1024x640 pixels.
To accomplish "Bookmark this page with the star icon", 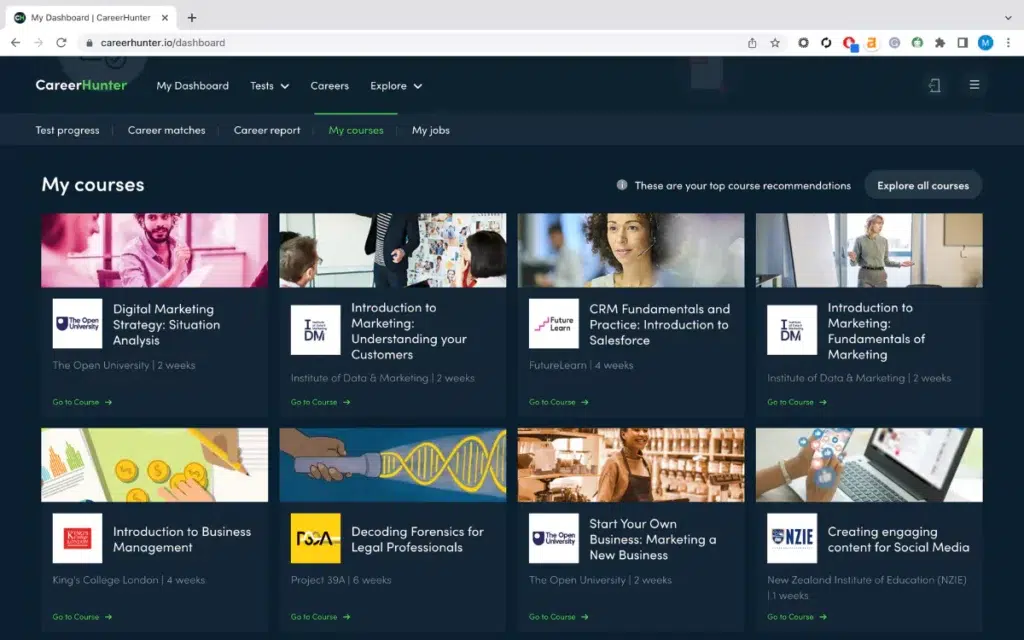I will [775, 42].
